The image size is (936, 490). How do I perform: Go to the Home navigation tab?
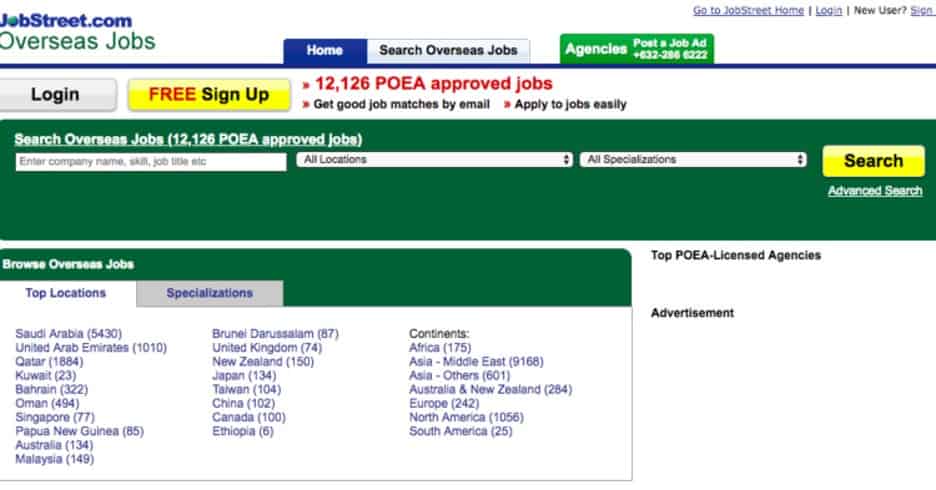tap(324, 50)
